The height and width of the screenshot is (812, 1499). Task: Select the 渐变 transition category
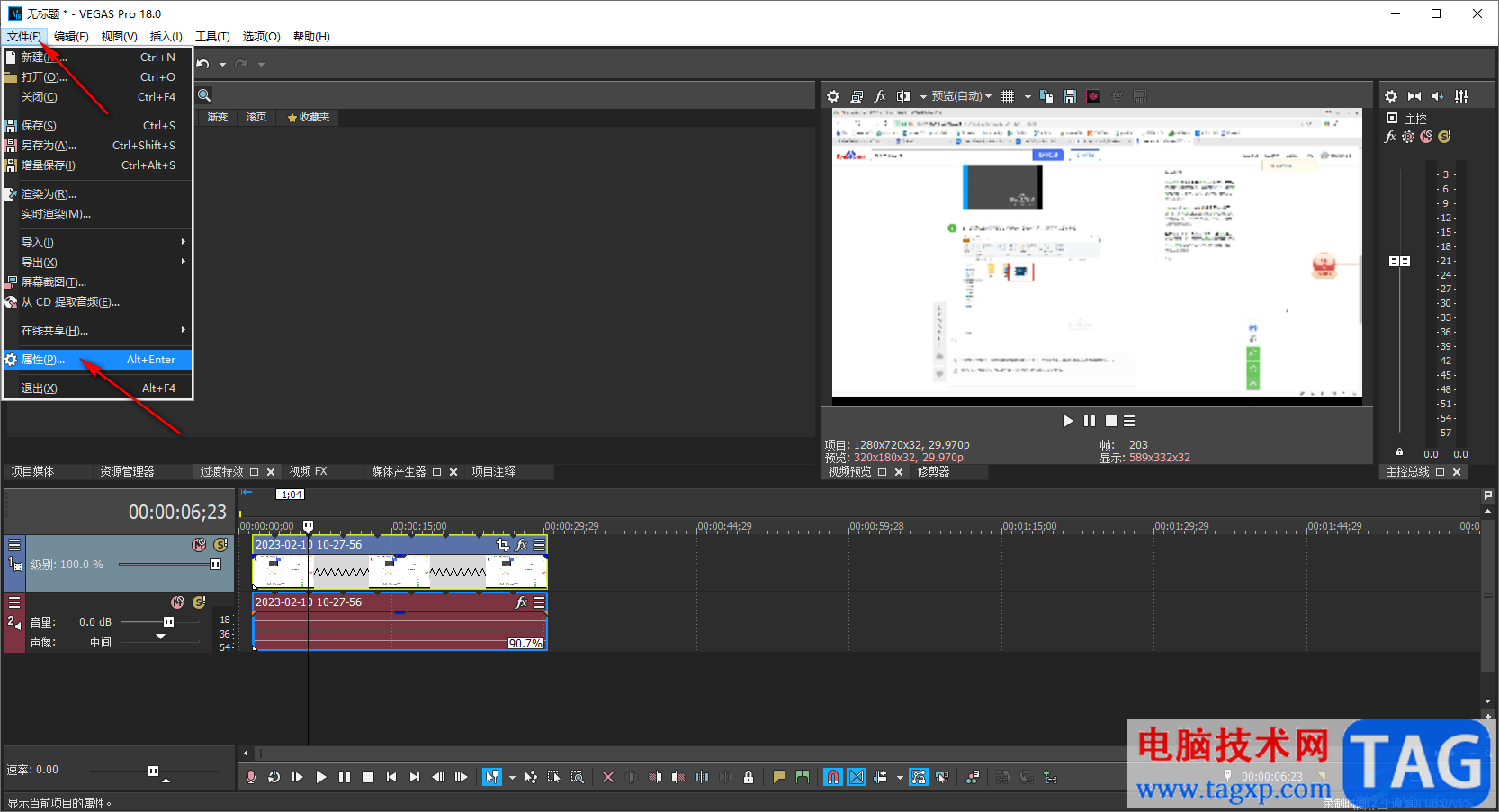point(218,117)
